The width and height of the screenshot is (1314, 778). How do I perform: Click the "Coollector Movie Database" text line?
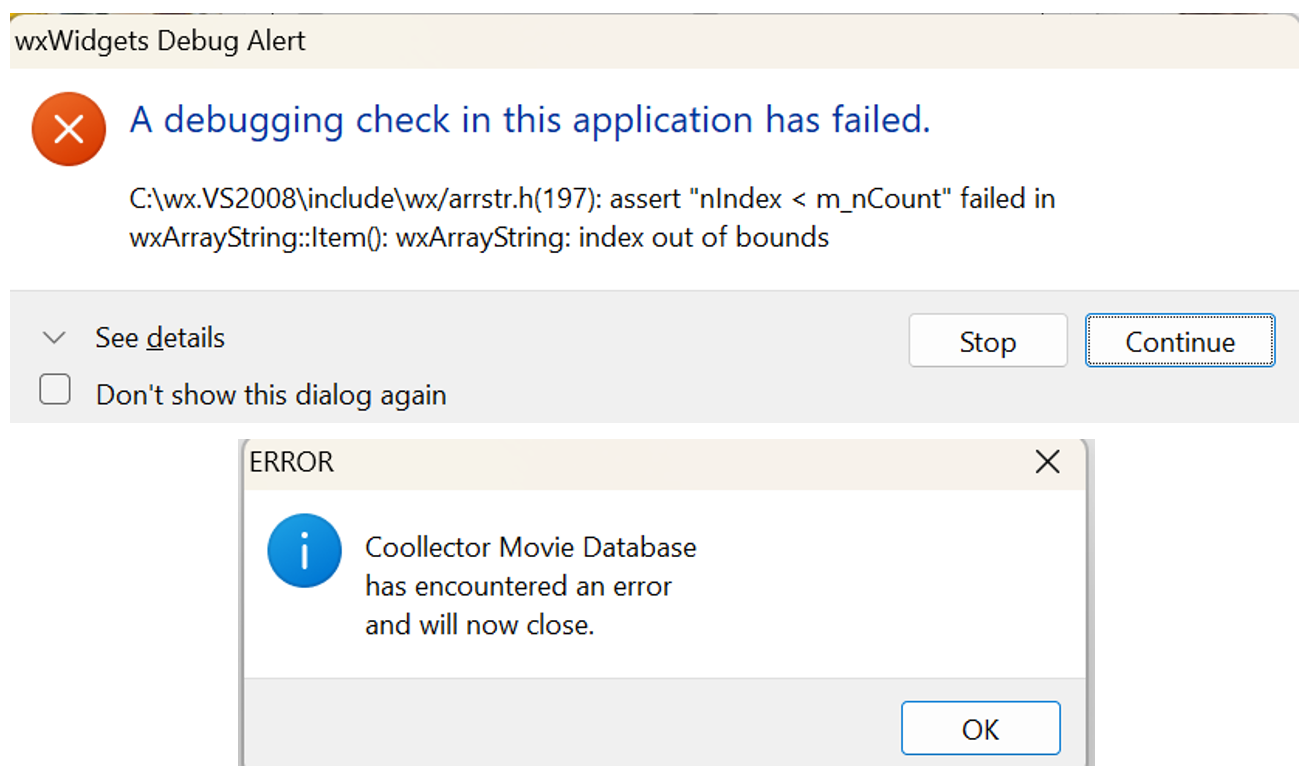point(531,547)
